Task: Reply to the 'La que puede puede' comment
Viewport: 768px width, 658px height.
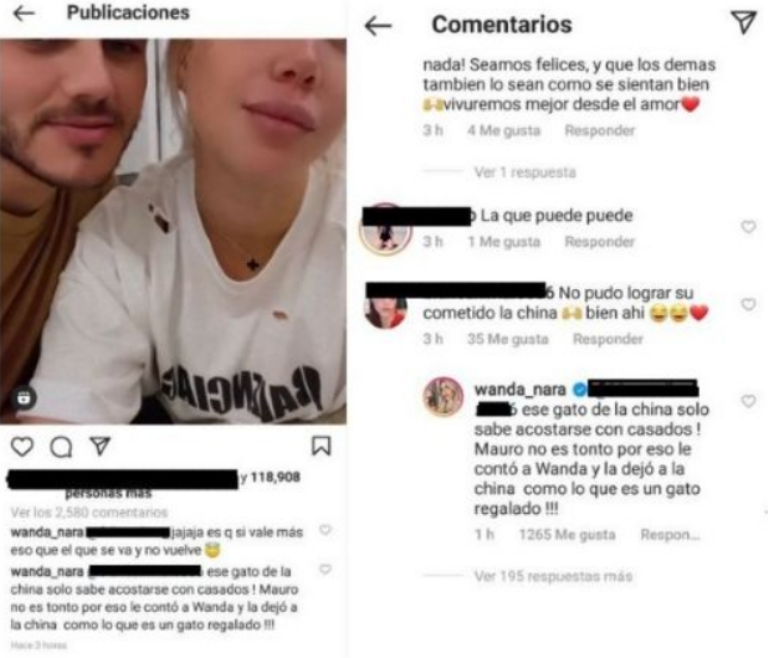Action: (x=600, y=242)
